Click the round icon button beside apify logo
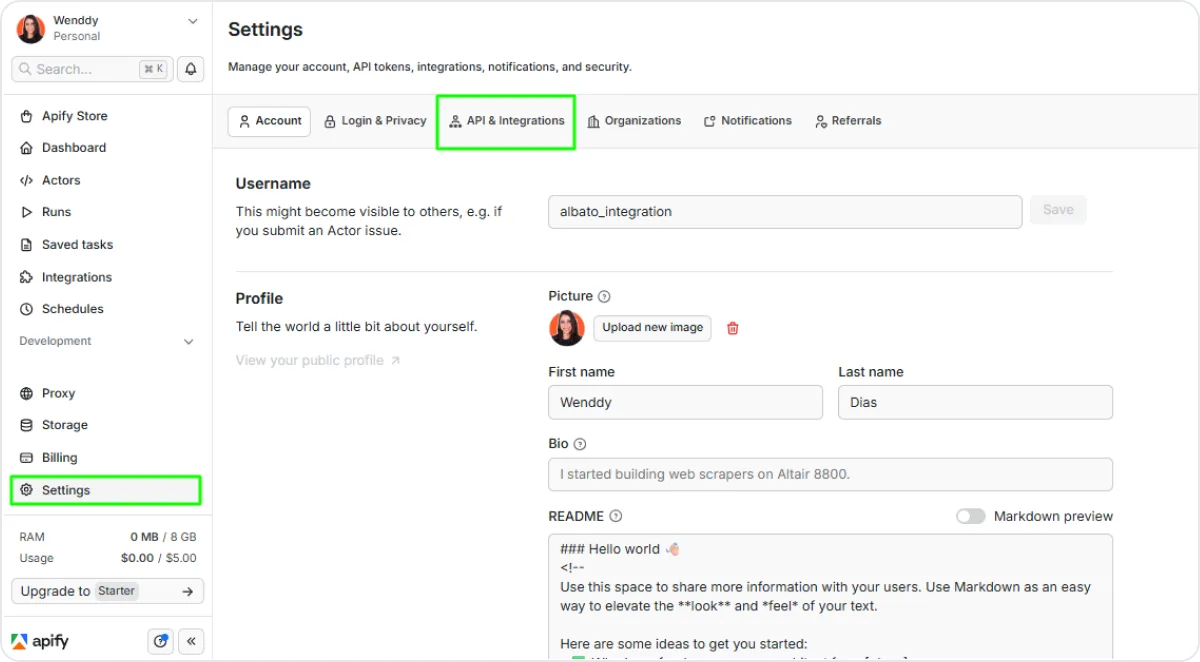1200x662 pixels. tap(160, 641)
